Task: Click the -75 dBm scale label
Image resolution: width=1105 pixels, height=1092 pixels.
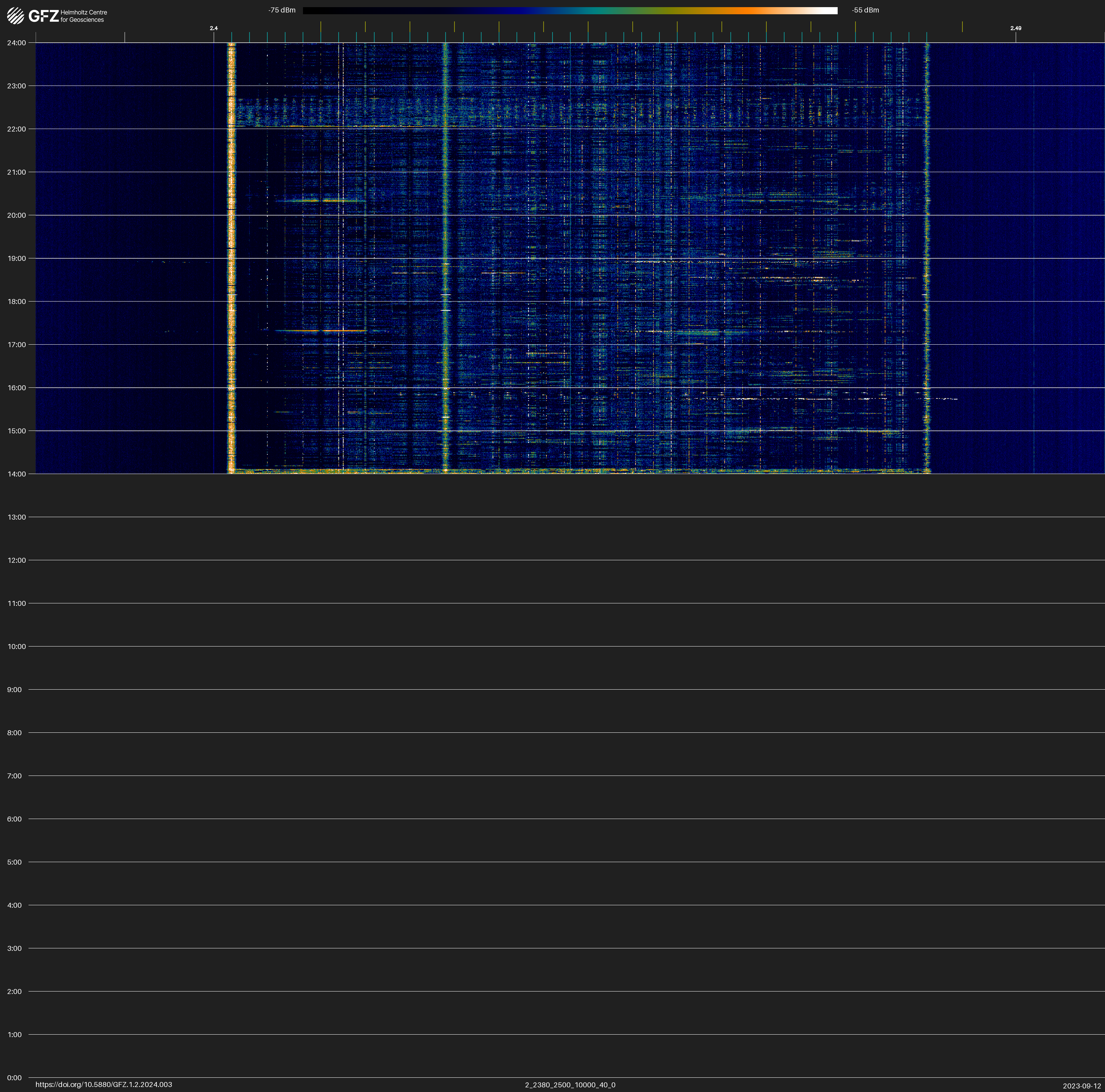Action: [281, 10]
